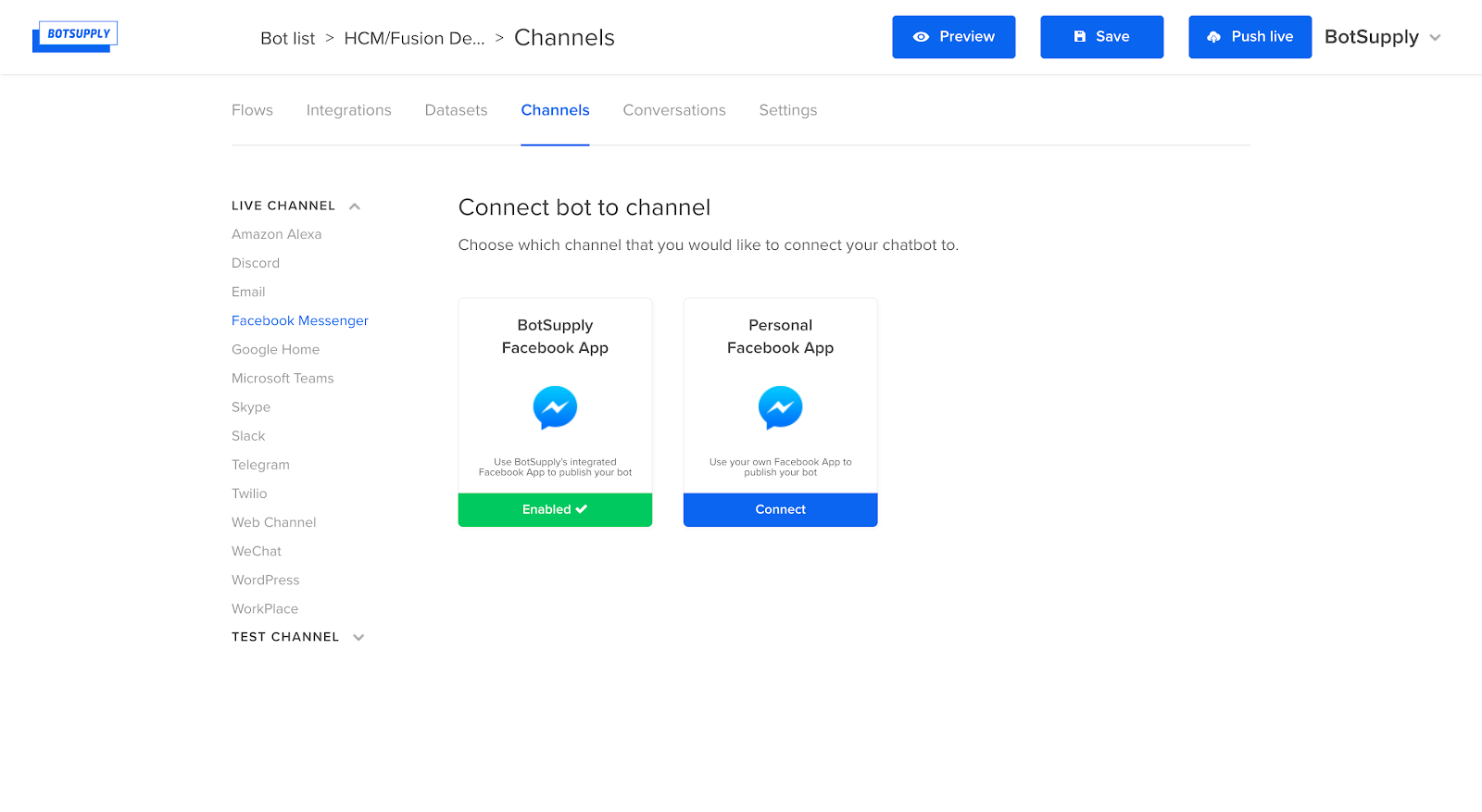Go to Bot list breadcrumb

tap(287, 38)
